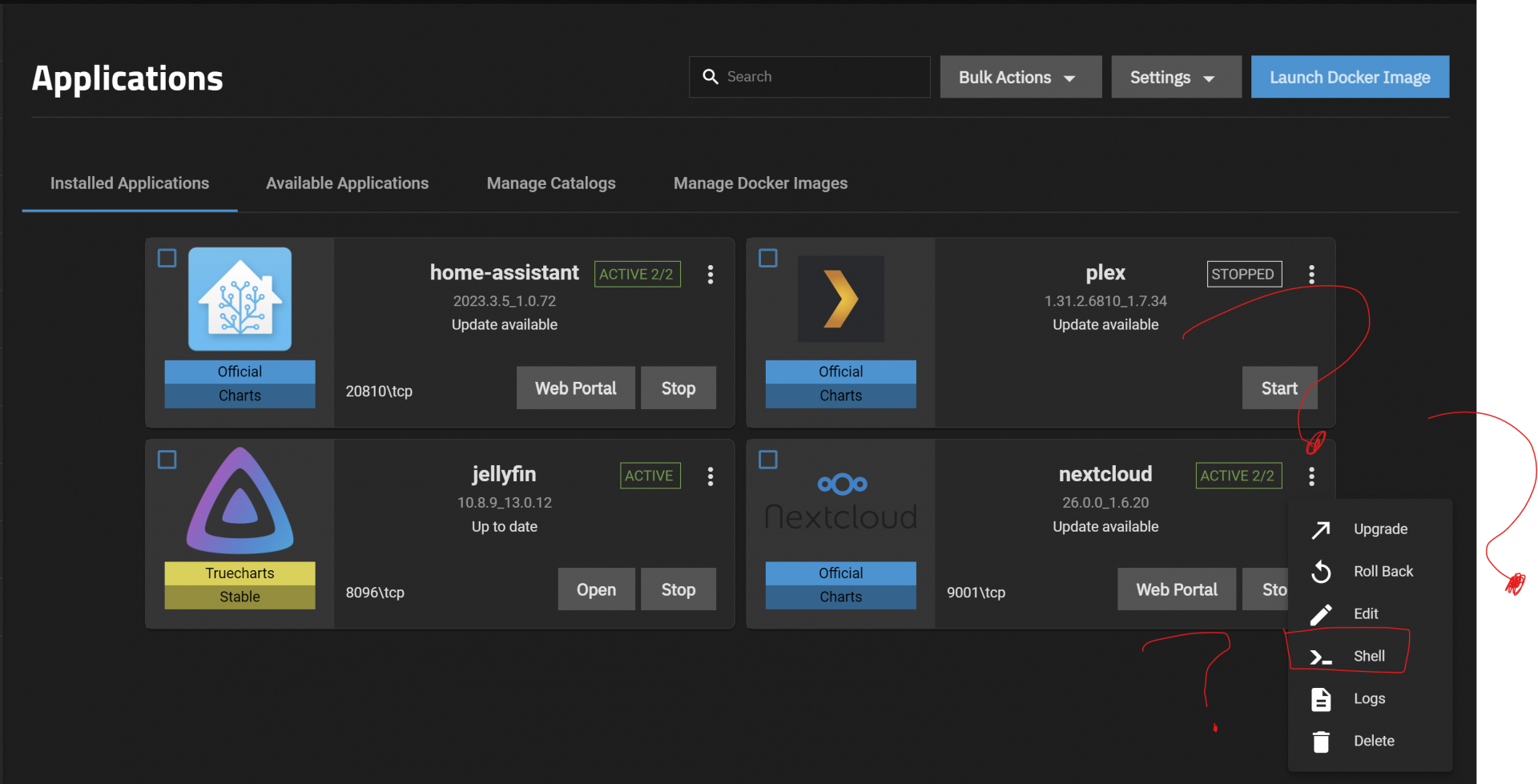Stop the nextcloud app
The image size is (1538, 784).
coord(1266,590)
